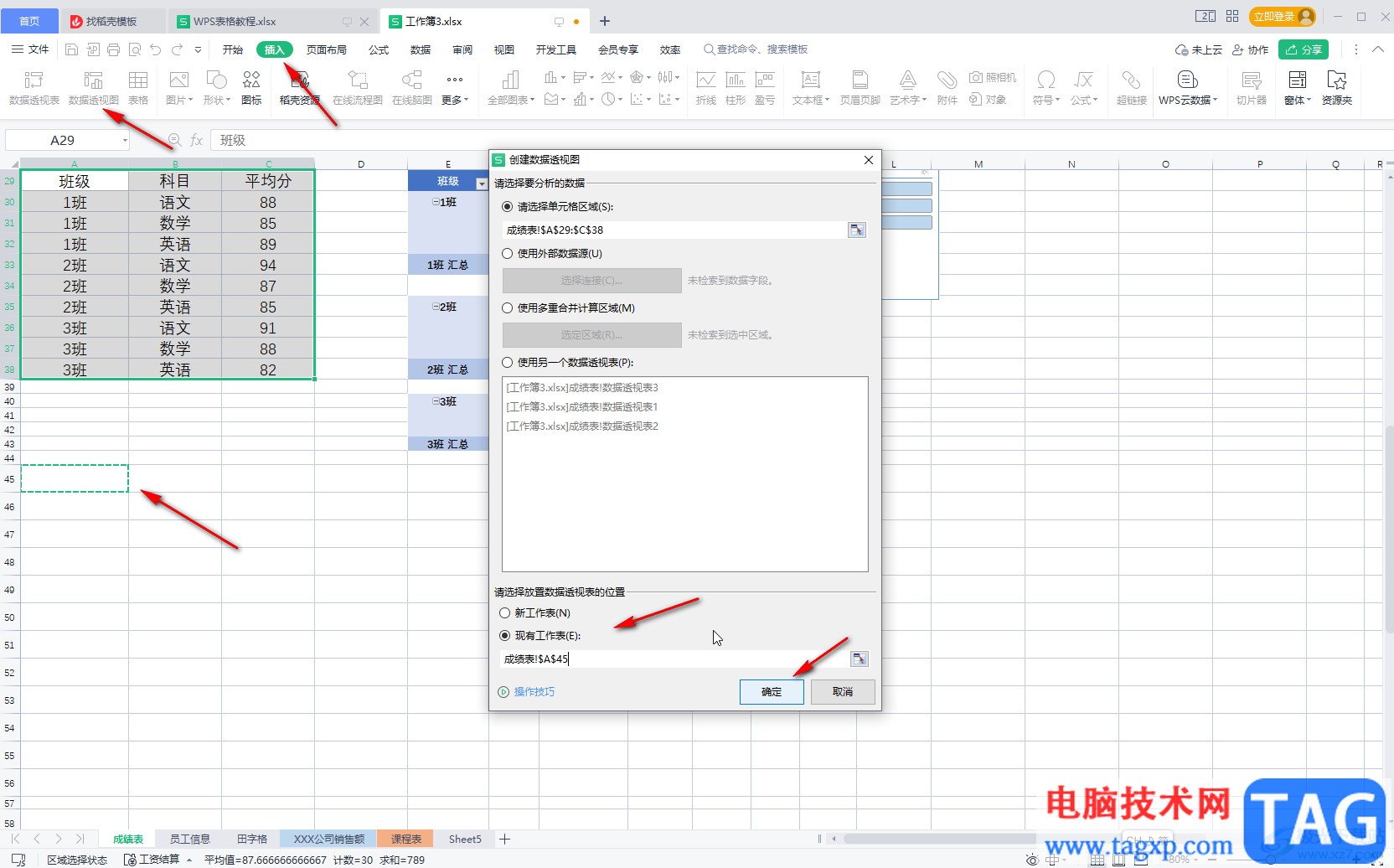This screenshot has width=1394, height=868.
Task: Switch to 课程表 sheet tab
Action: (405, 839)
